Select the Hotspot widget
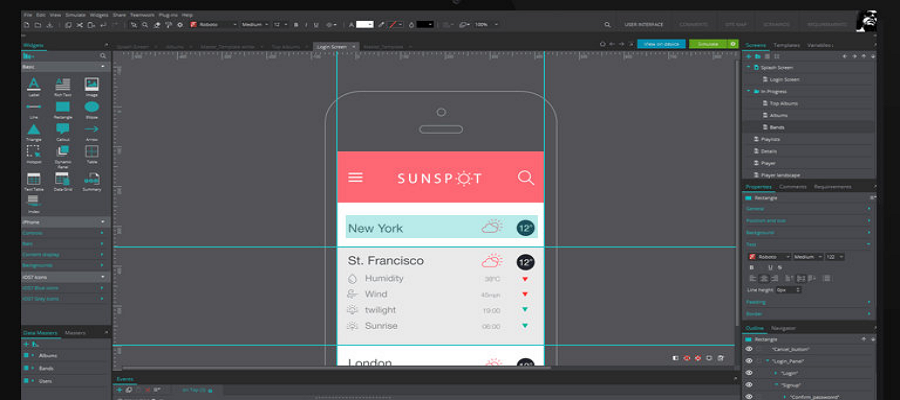The height and width of the screenshot is (400, 900). (x=34, y=154)
